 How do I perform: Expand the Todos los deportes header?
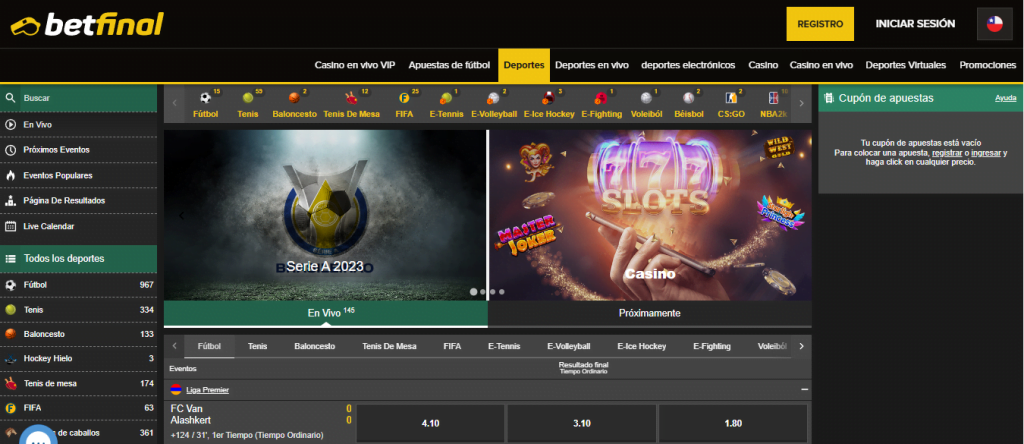pyautogui.click(x=78, y=259)
